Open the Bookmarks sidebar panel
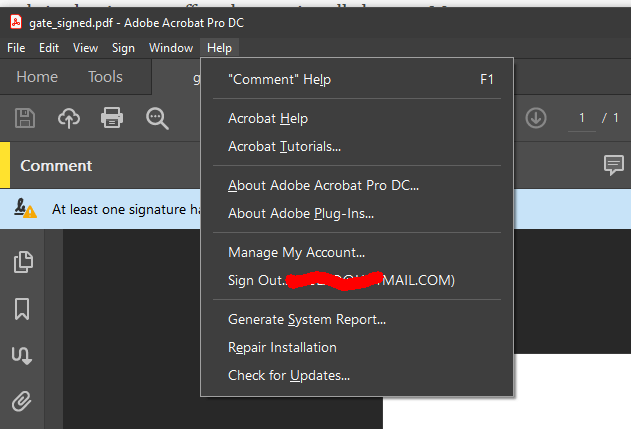631x429 pixels. tap(22, 309)
